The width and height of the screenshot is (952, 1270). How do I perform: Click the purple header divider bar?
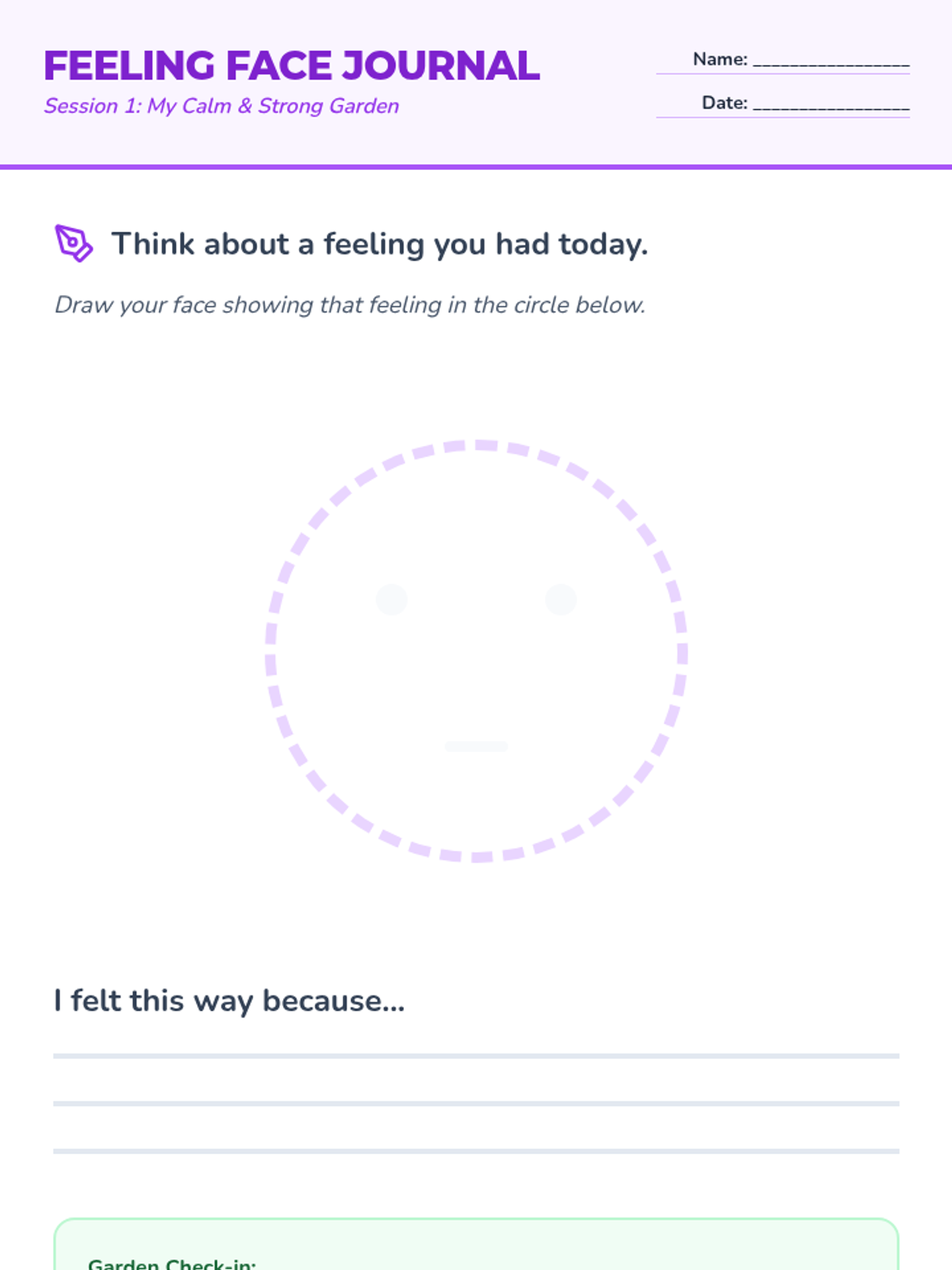click(476, 167)
